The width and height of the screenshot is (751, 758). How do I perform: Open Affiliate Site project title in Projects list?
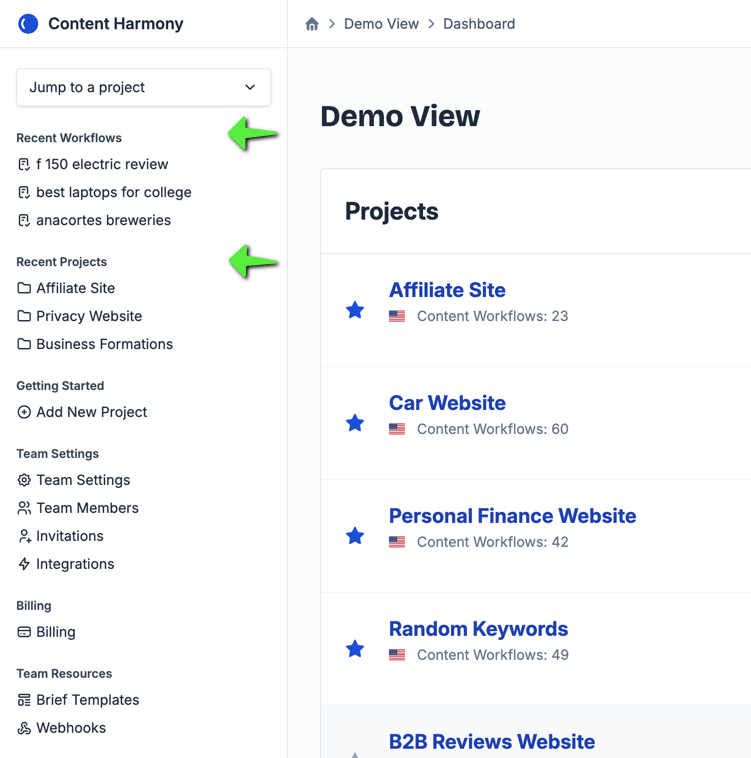tap(447, 290)
